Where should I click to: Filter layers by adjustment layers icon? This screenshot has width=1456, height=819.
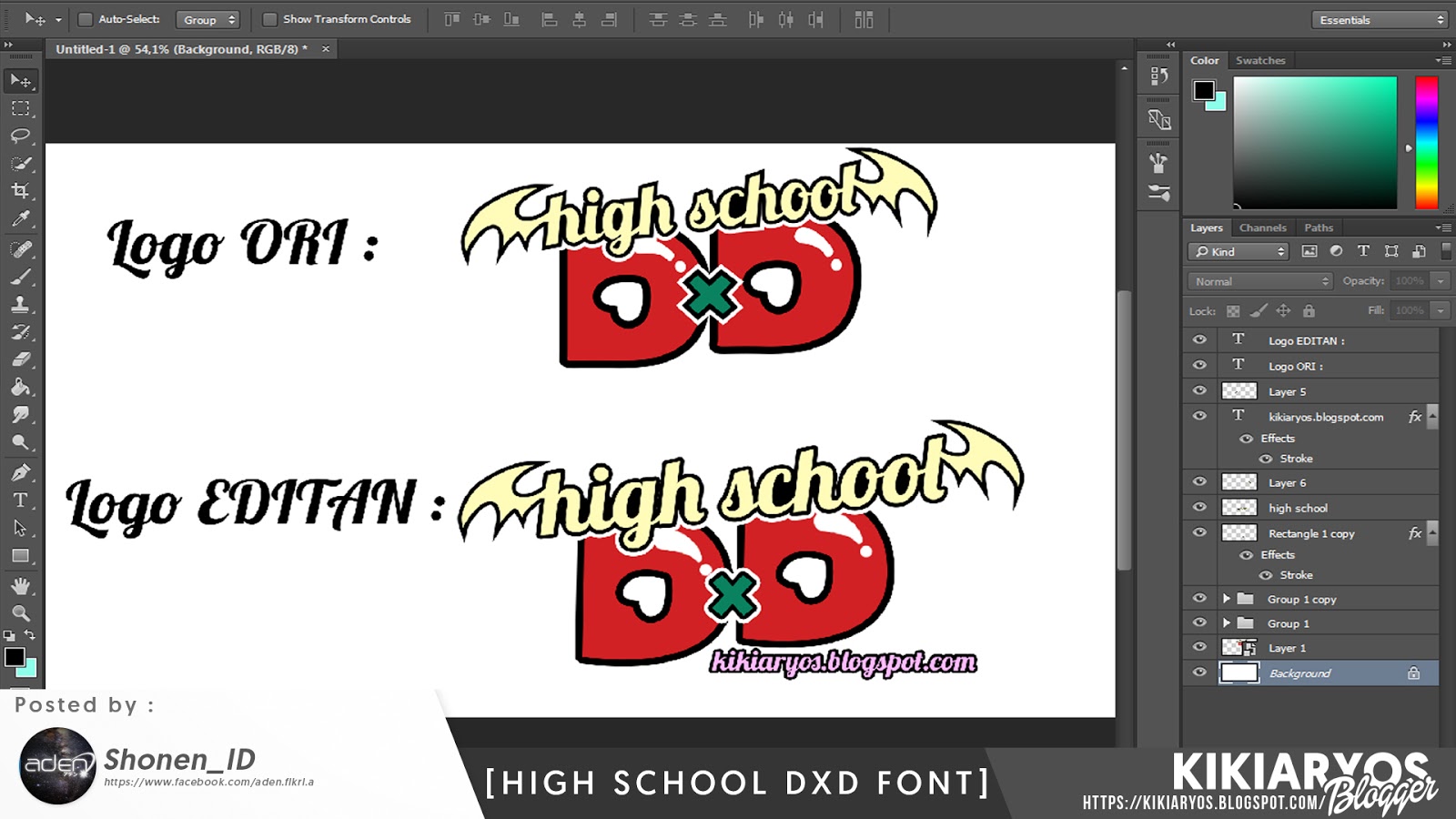(1336, 251)
